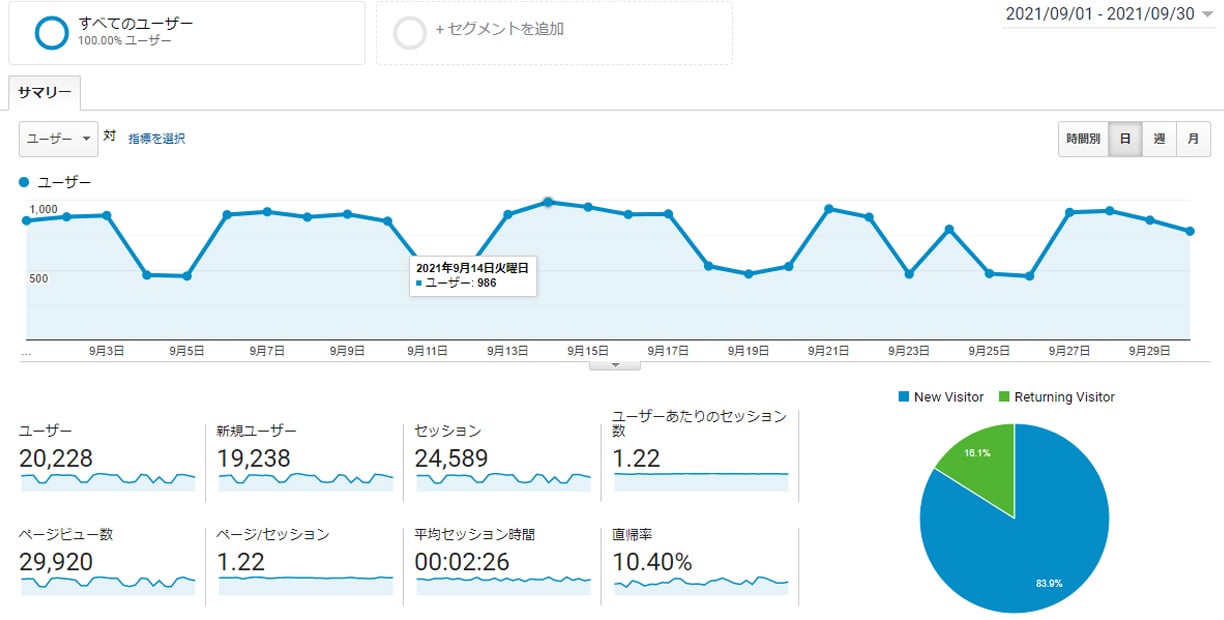The width and height of the screenshot is (1224, 620).
Task: Click the 直帰率 sparkline chart
Action: (x=700, y=581)
